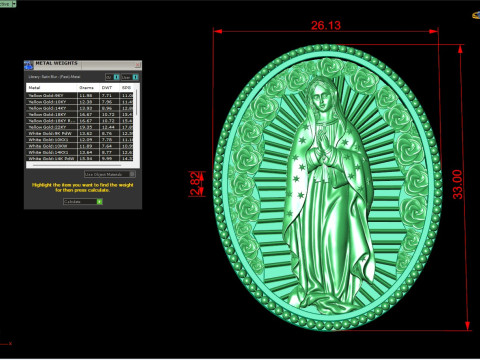Image resolution: width=480 pixels, height=360 pixels.
Task: Click the Metal Weights panel logo icon
Action: pyautogui.click(x=29, y=65)
